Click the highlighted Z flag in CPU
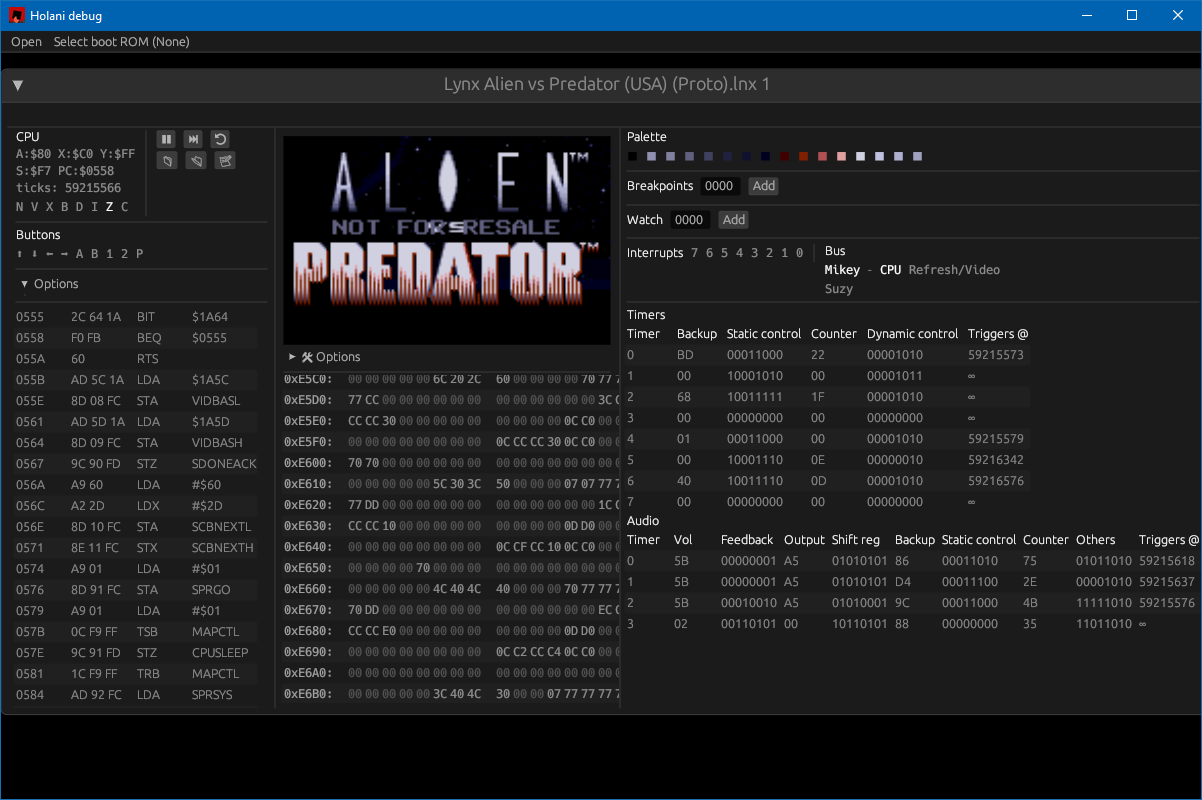This screenshot has width=1202, height=800. [x=109, y=207]
